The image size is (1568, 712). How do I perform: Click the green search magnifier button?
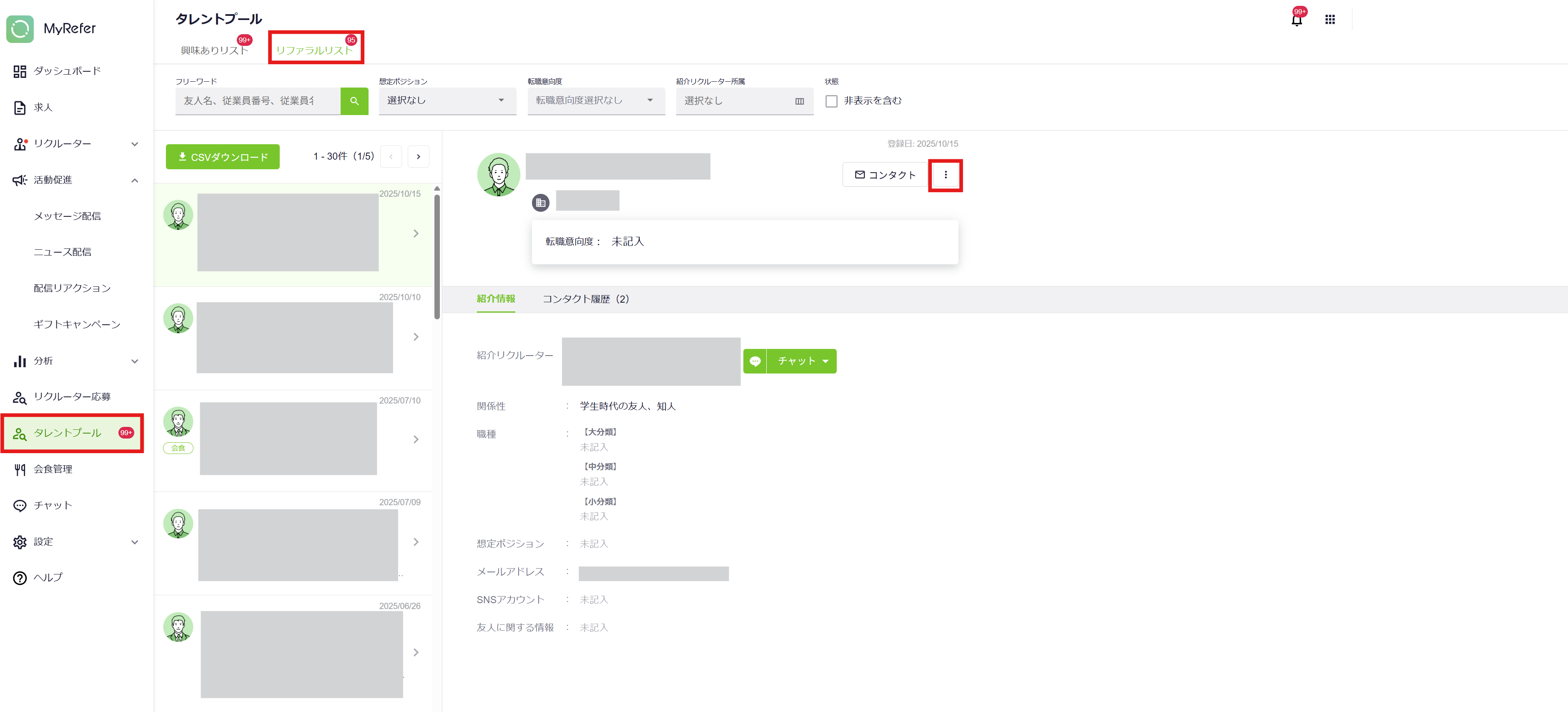[354, 101]
